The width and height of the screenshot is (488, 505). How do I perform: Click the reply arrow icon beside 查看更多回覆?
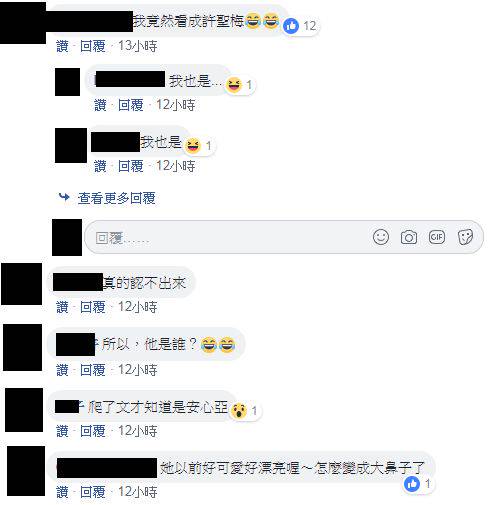point(64,197)
